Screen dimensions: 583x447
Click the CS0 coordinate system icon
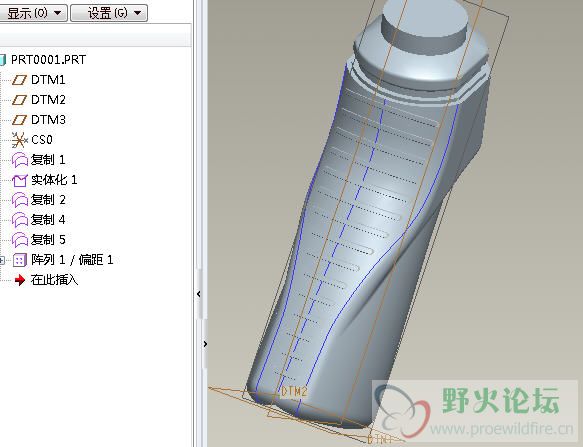click(19, 140)
